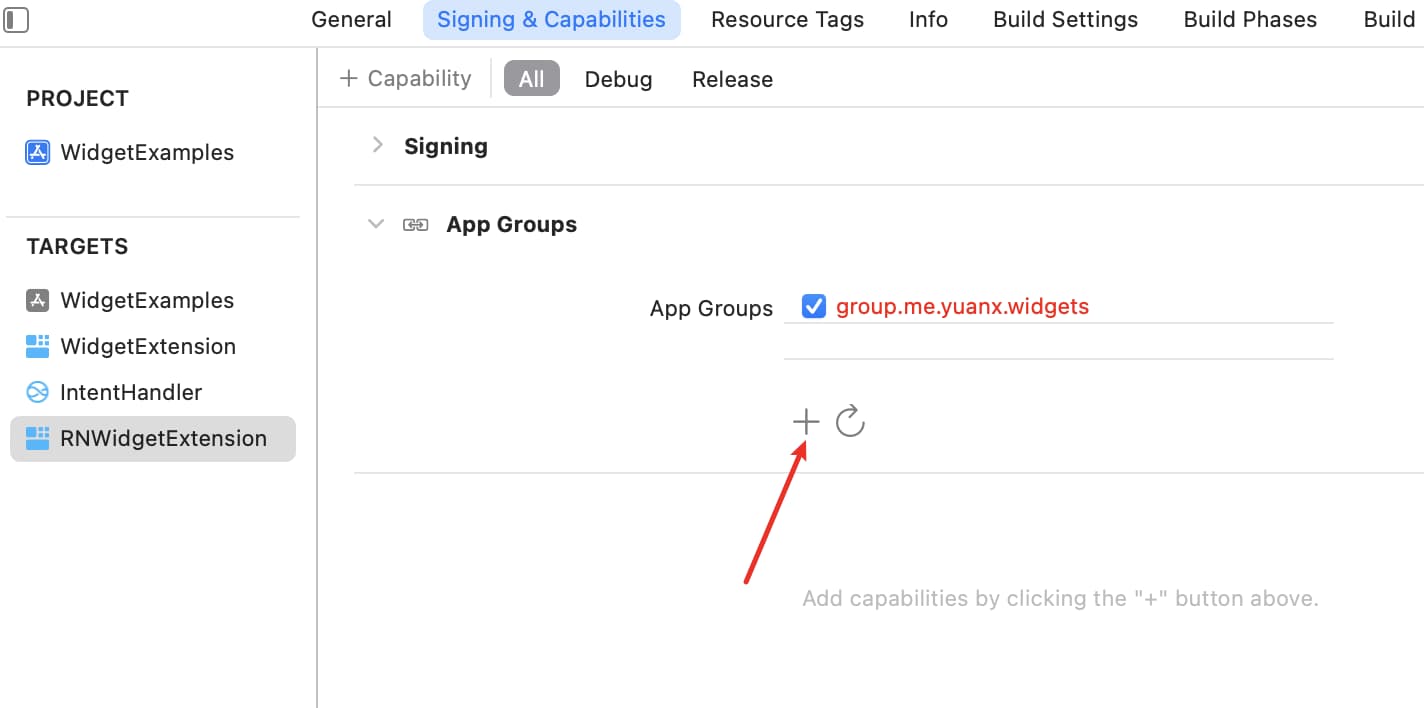The height and width of the screenshot is (708, 1424).
Task: Open the Build Phases tab
Action: coord(1250,19)
